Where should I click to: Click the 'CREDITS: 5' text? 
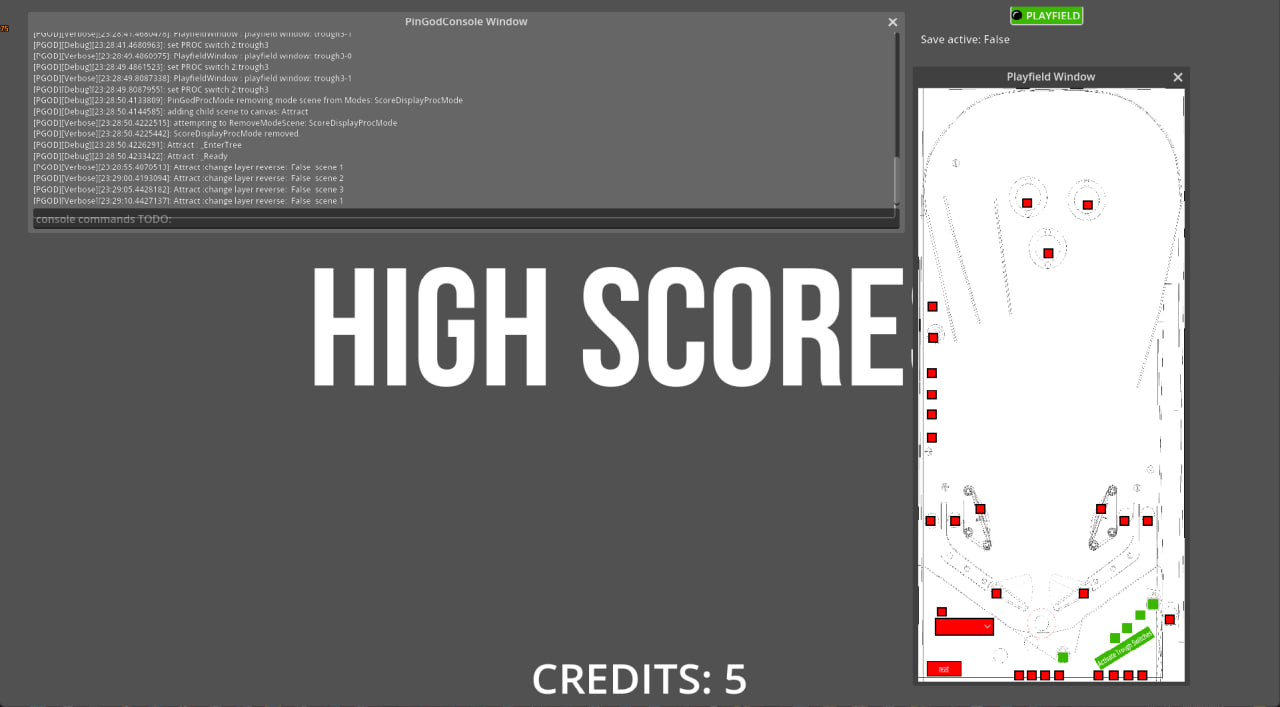[x=640, y=679]
